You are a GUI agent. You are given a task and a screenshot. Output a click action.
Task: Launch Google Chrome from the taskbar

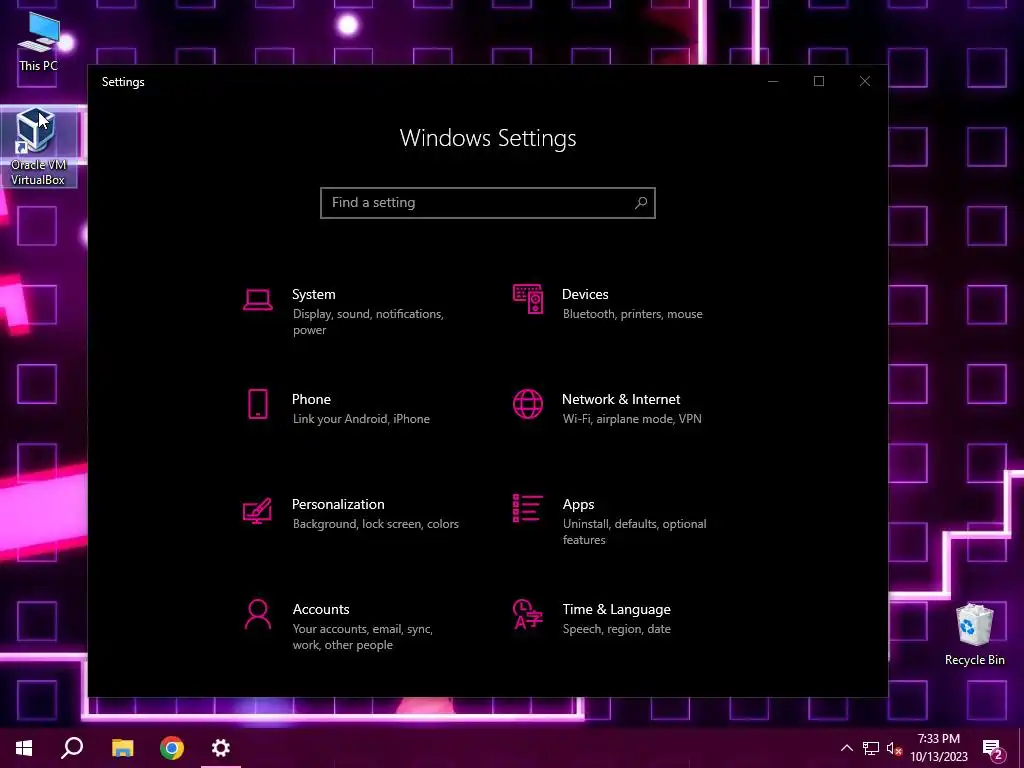coord(172,748)
